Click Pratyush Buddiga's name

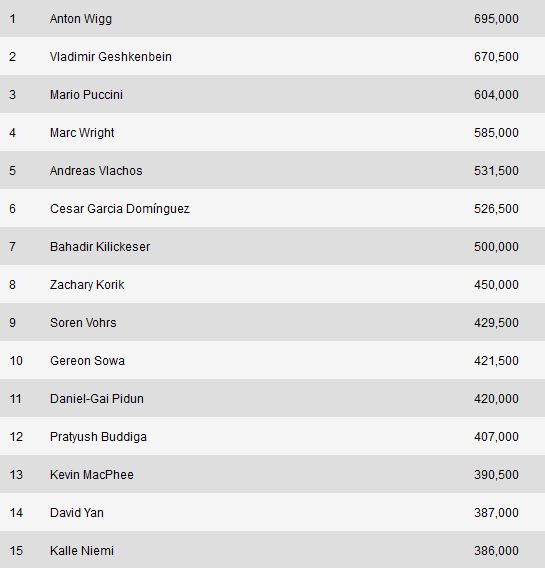click(x=98, y=437)
